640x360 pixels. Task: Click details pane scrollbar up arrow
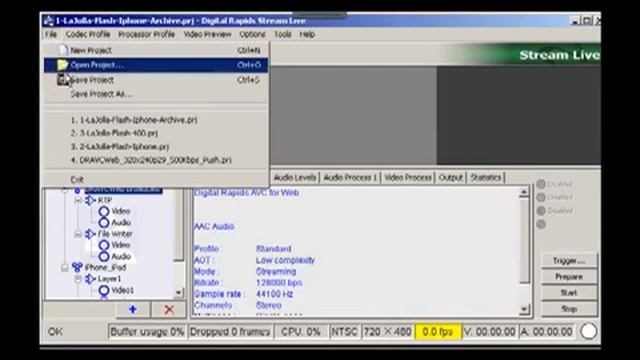coord(524,192)
